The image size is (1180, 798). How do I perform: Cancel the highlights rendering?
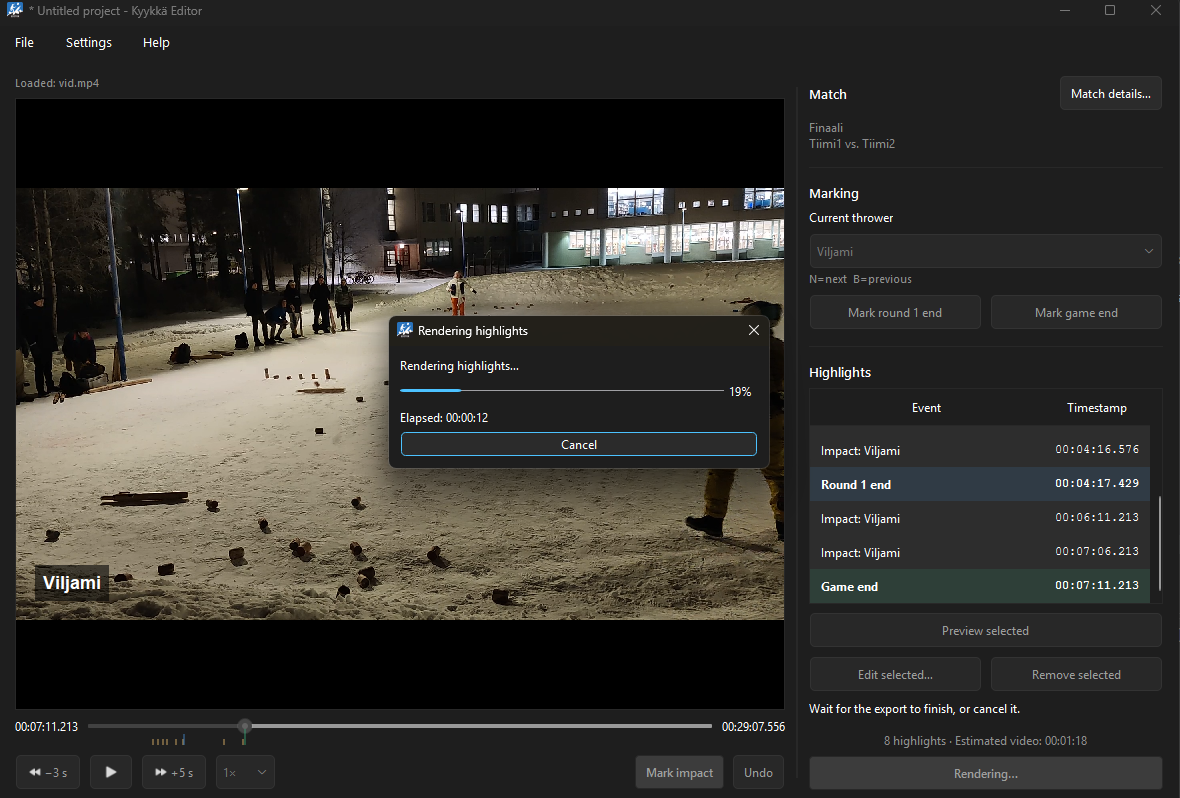tap(579, 444)
